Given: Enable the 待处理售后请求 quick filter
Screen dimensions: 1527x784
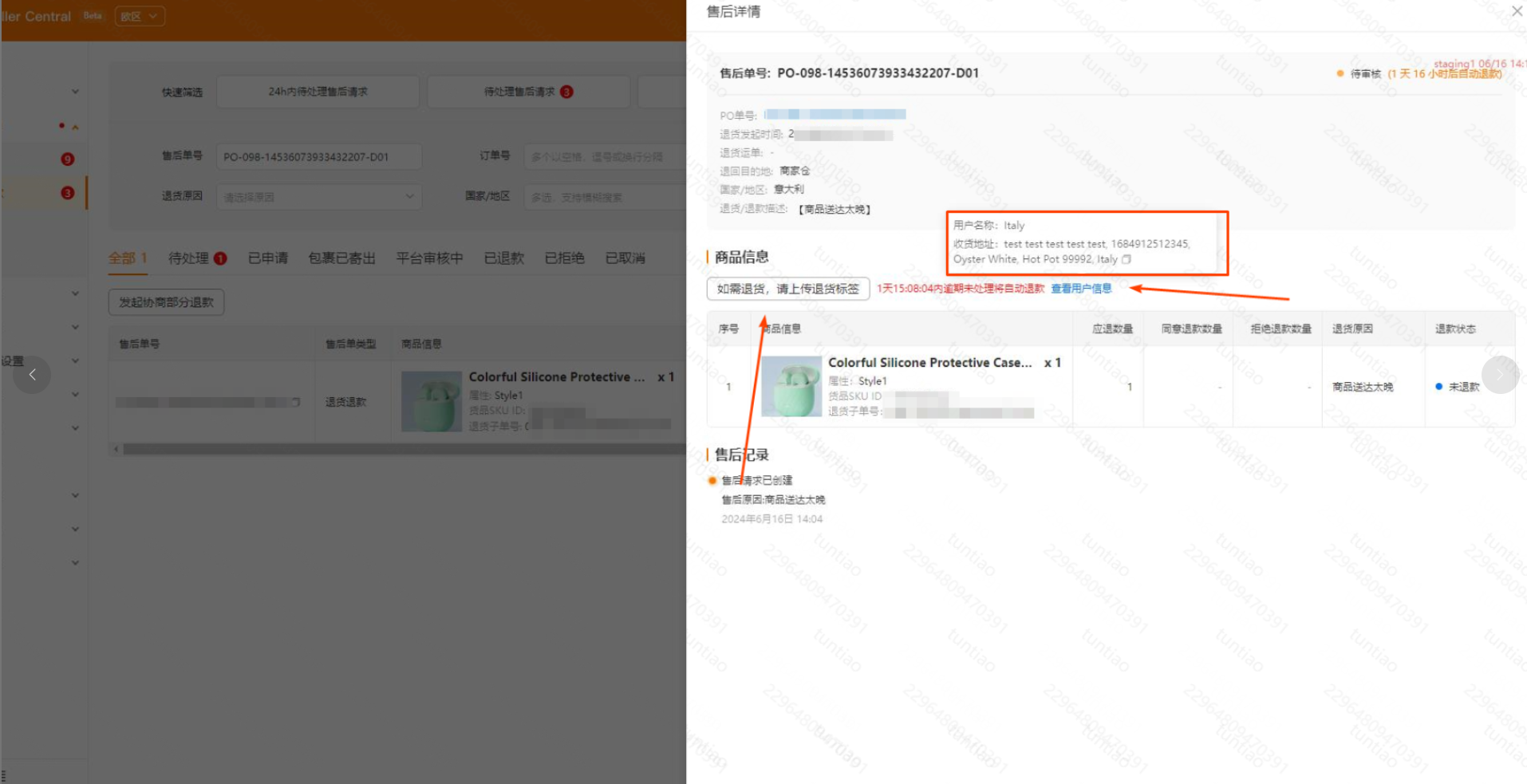Looking at the screenshot, I should 528,91.
